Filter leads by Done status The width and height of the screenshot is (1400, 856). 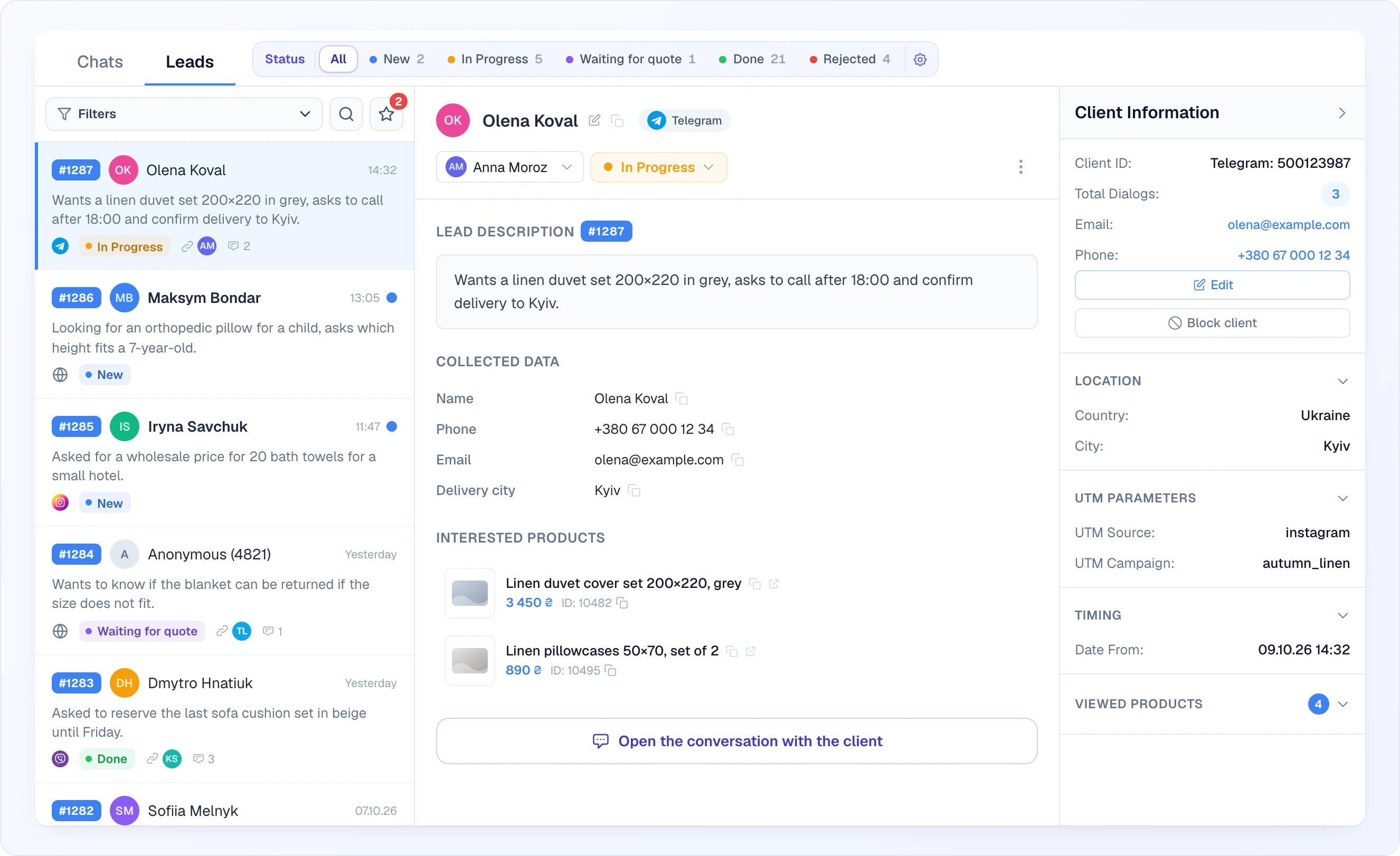(753, 59)
